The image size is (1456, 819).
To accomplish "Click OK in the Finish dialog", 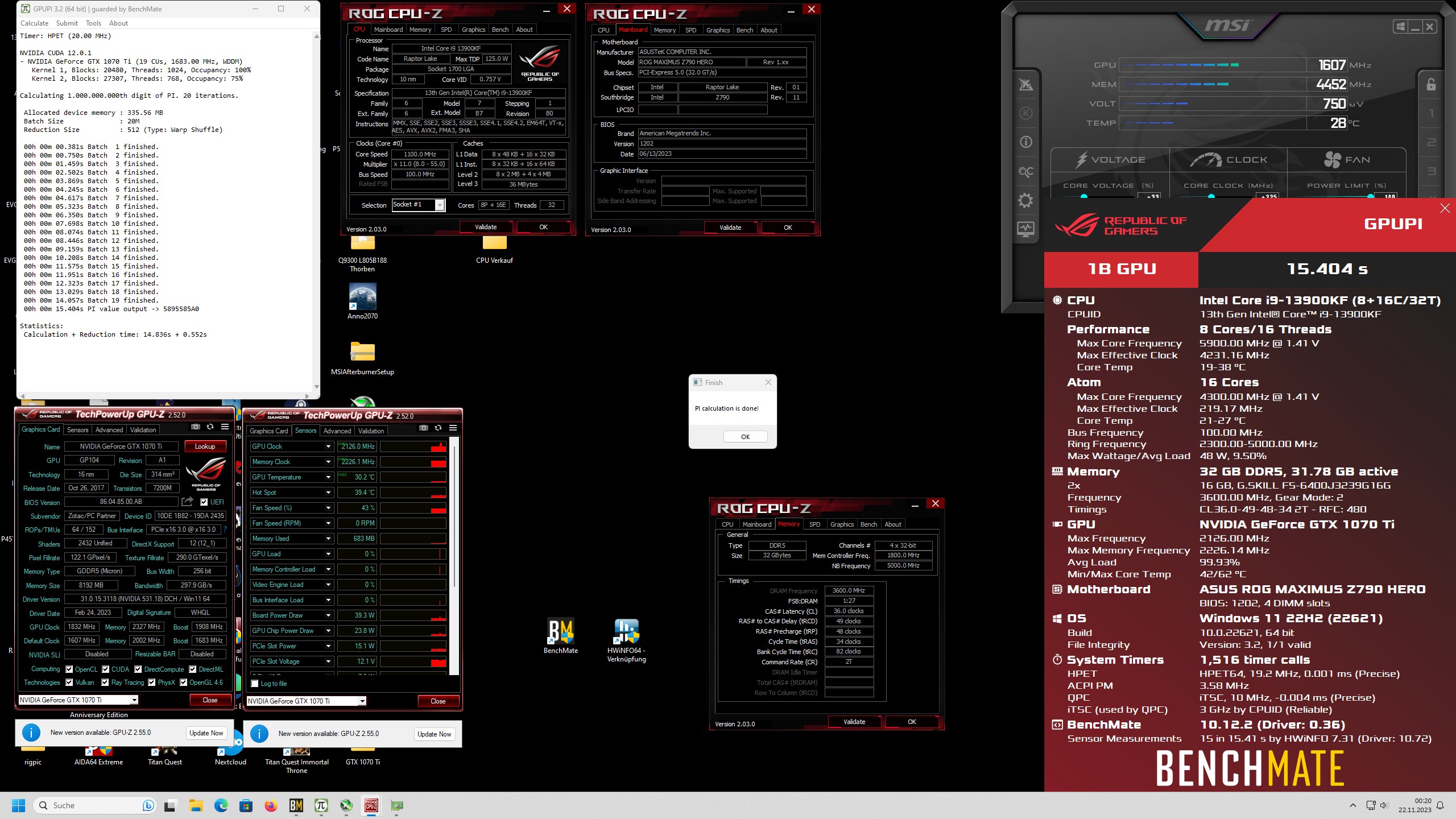I will 745,437.
